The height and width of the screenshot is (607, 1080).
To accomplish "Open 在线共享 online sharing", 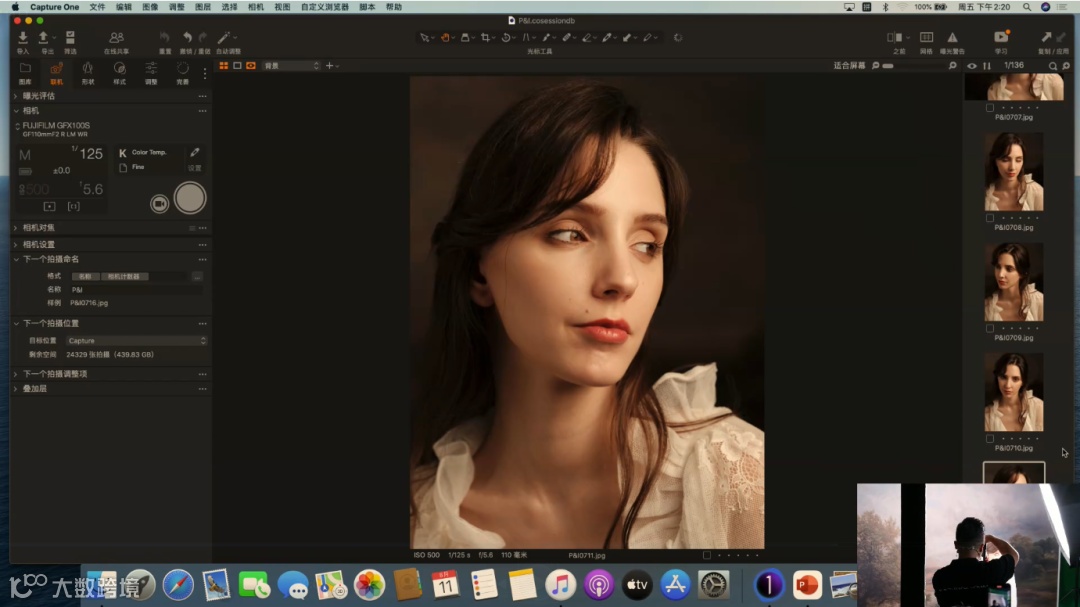I will [116, 37].
